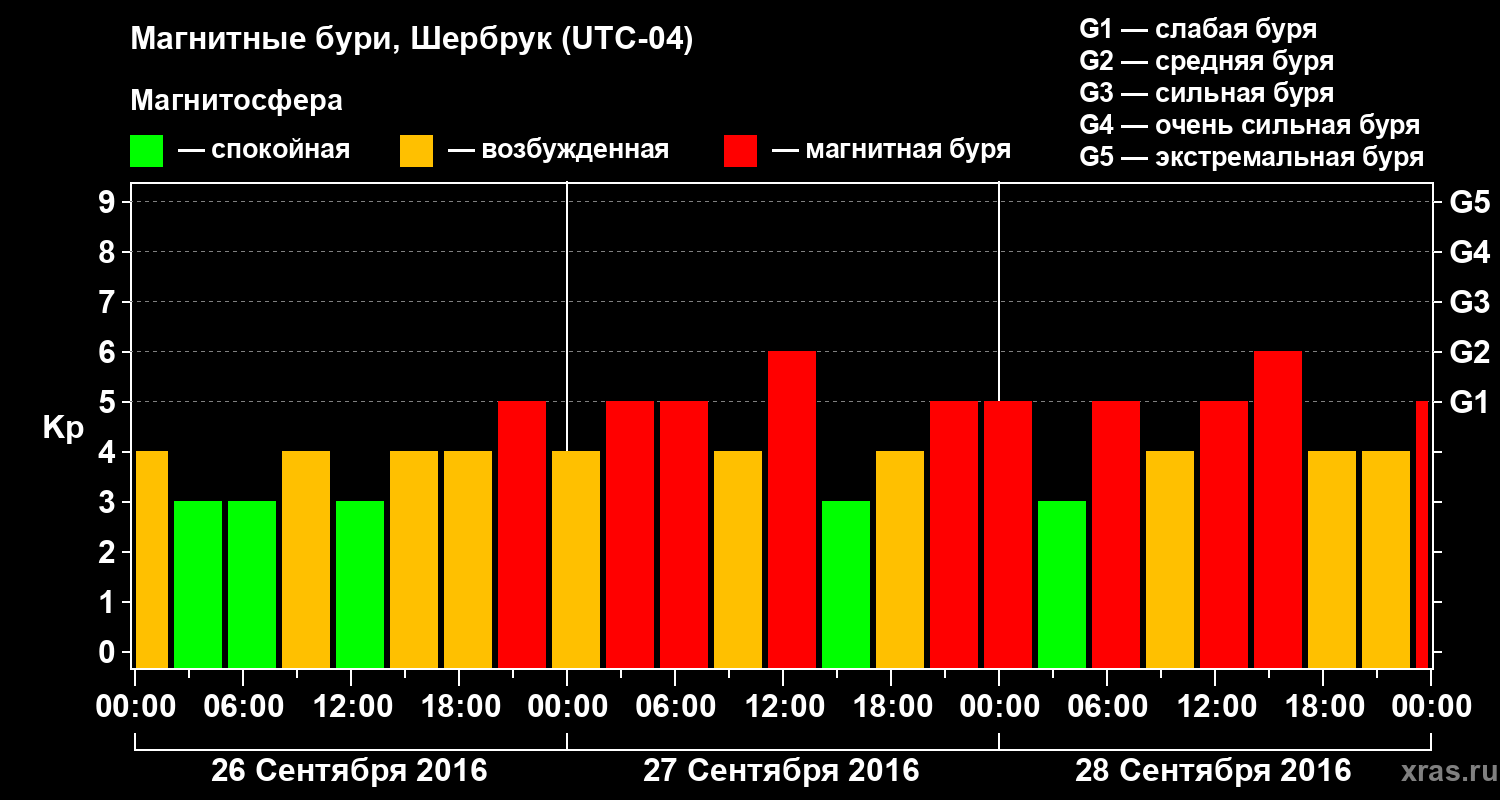Click the 'G4' label on the right axis
The image size is (1500, 800).
pos(1469,252)
